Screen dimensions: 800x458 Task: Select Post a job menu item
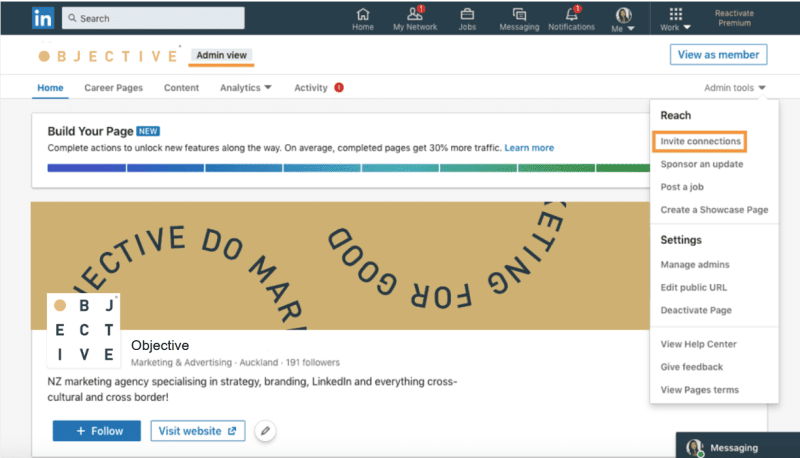tap(682, 187)
